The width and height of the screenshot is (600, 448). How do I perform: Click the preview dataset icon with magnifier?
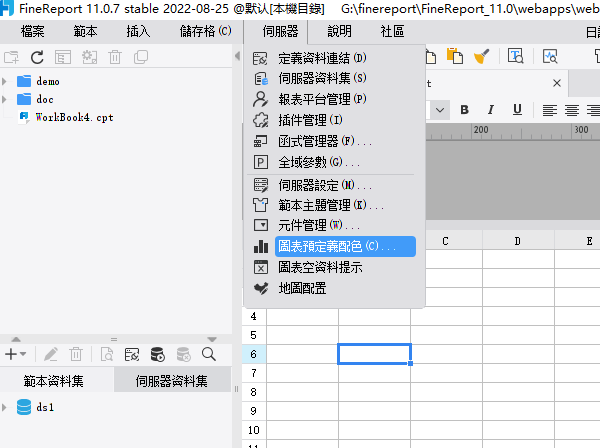click(107, 354)
